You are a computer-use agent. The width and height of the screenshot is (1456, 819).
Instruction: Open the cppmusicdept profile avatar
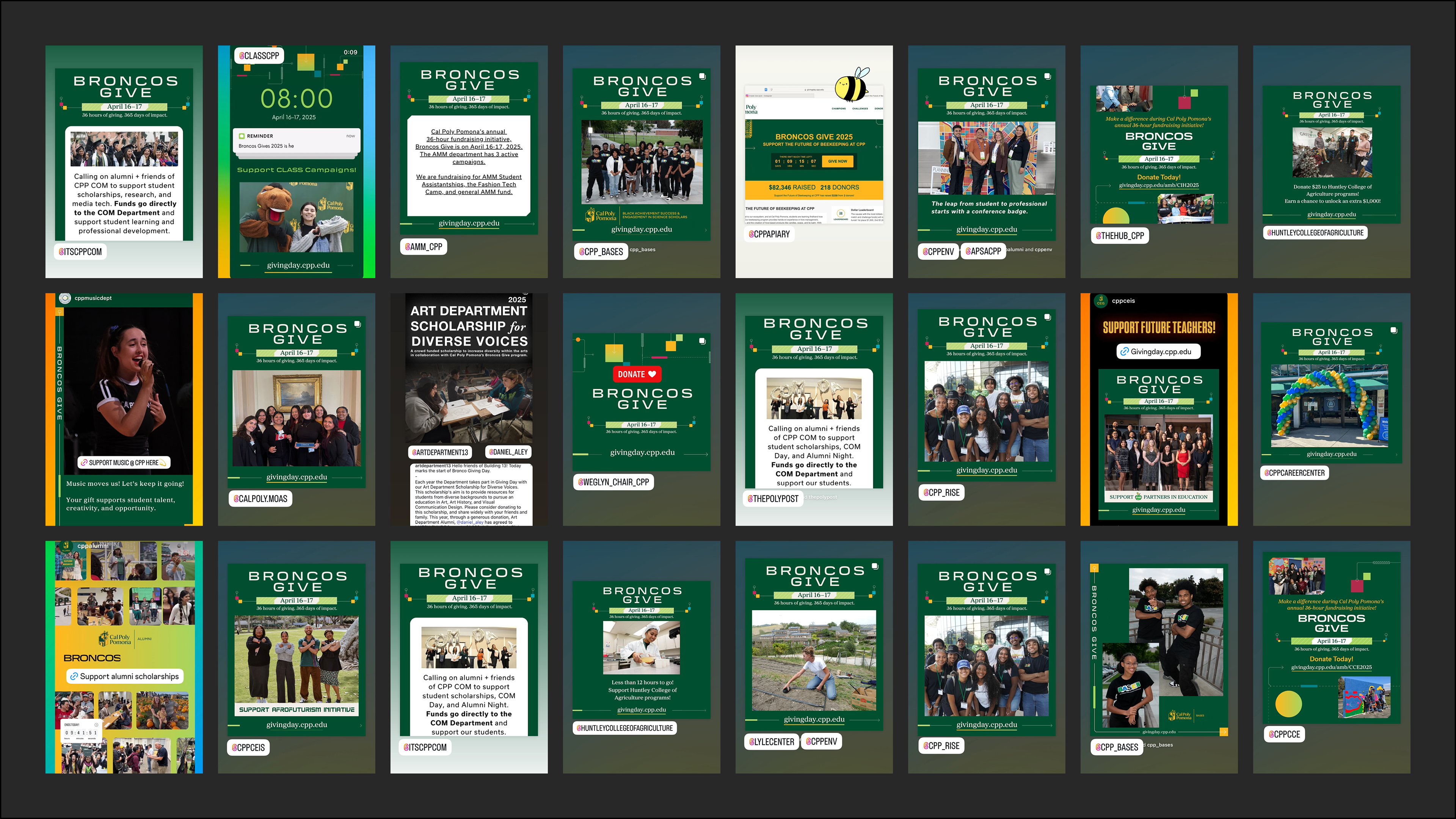click(x=64, y=298)
